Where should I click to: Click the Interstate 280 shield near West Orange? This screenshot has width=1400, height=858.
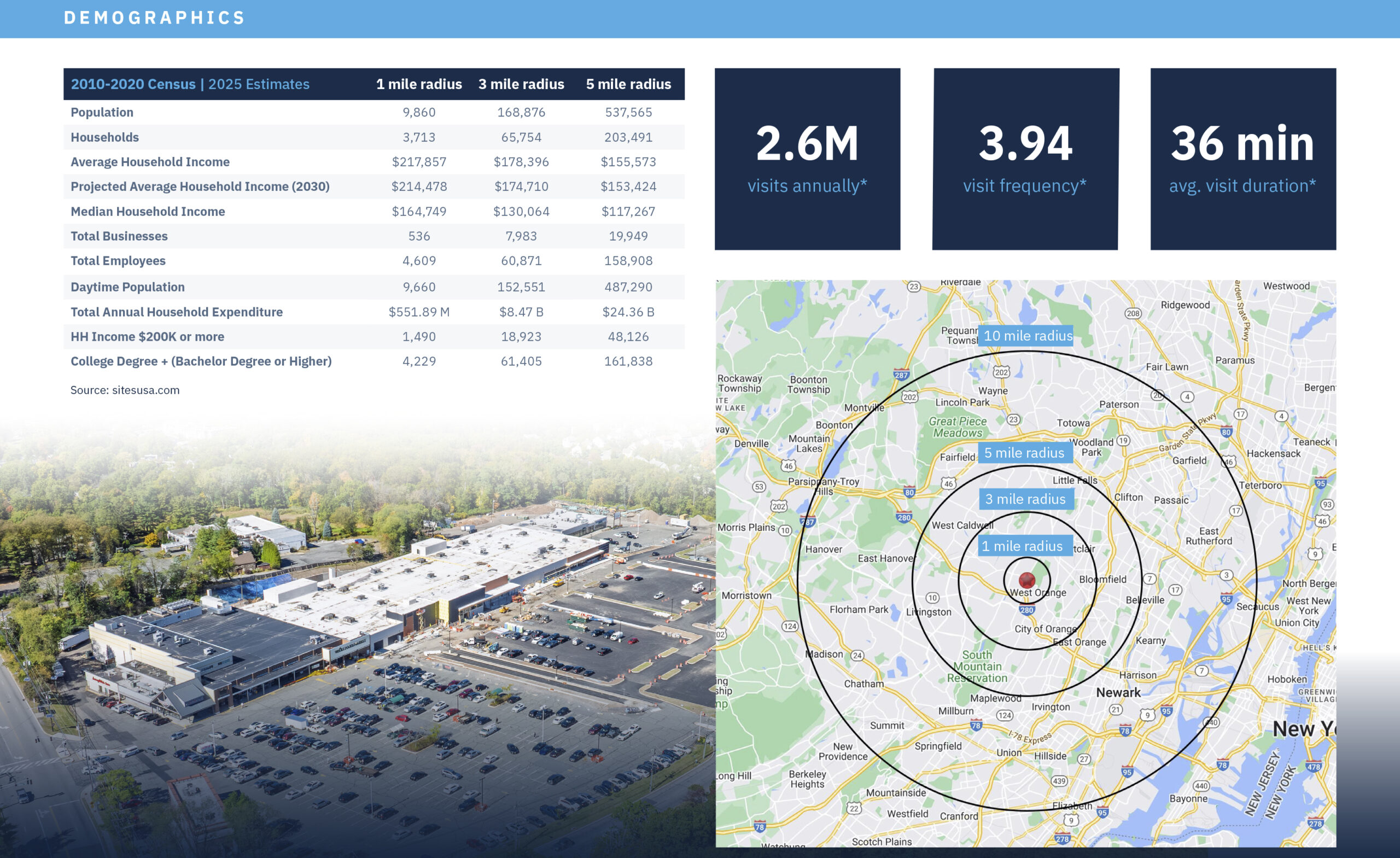pos(1026,611)
